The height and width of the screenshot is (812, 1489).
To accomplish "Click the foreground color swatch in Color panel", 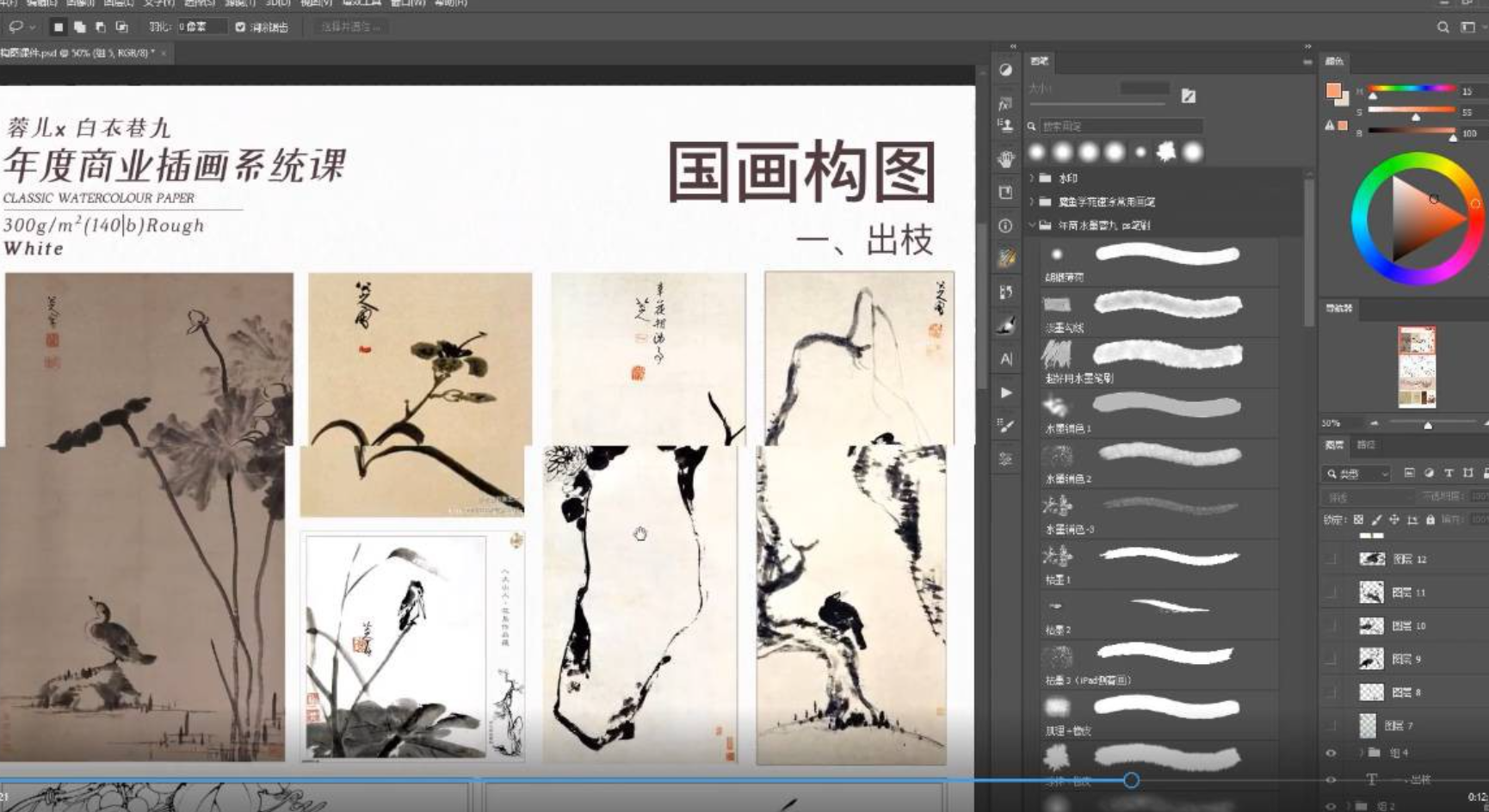I will (x=1333, y=90).
